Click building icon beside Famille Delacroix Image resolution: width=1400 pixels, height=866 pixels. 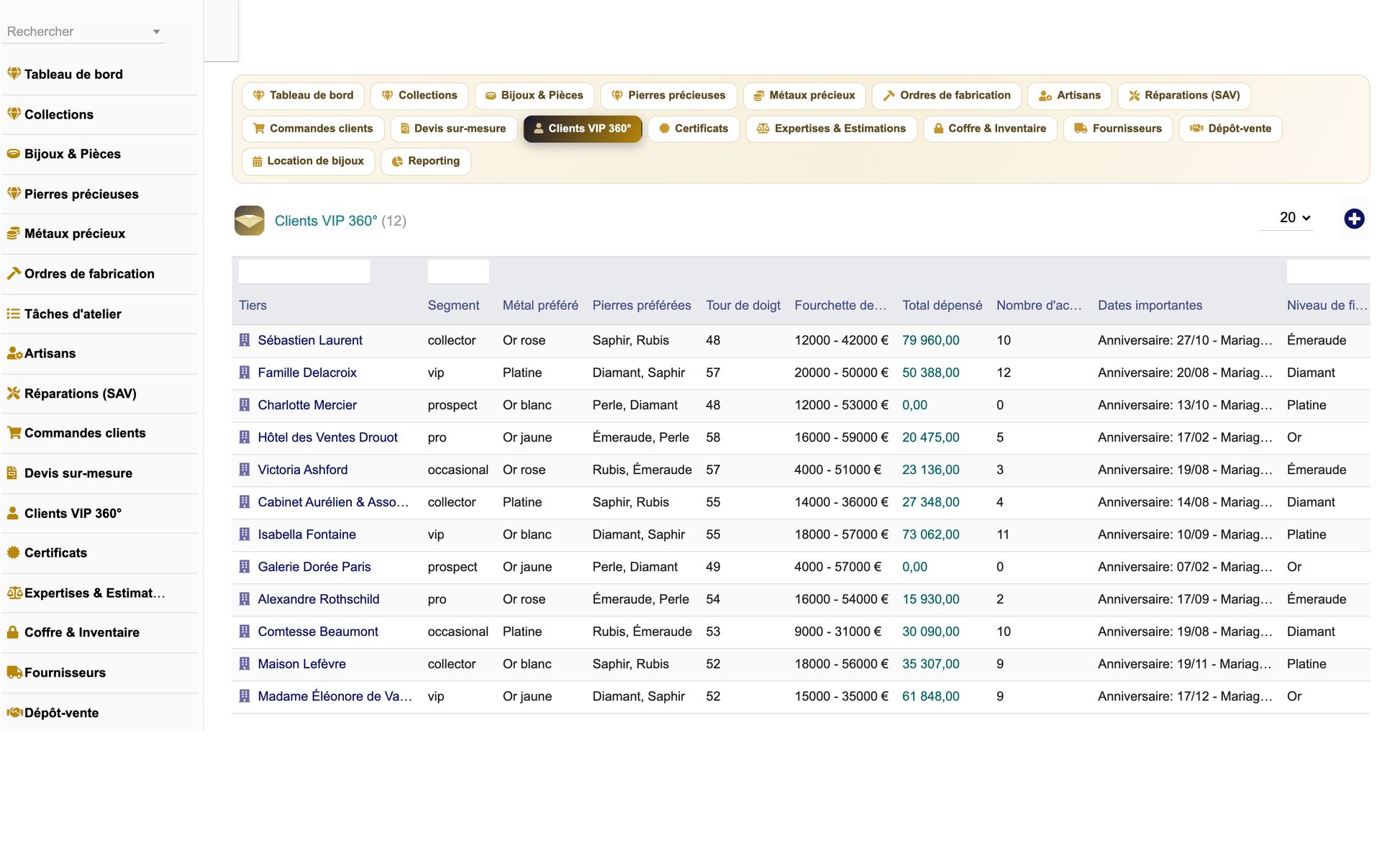click(245, 373)
